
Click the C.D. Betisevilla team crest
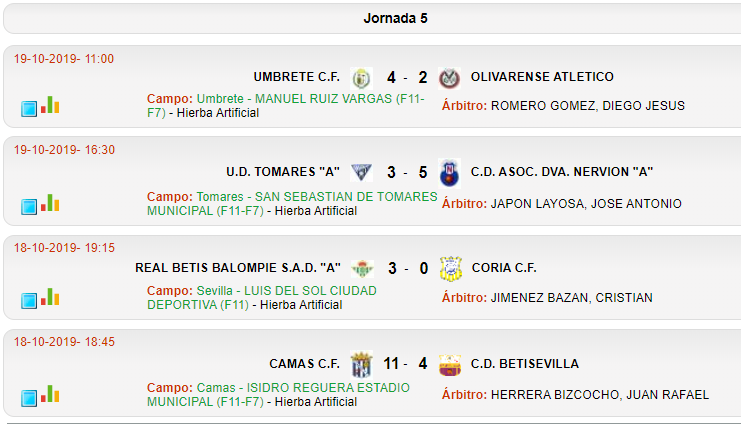point(450,365)
